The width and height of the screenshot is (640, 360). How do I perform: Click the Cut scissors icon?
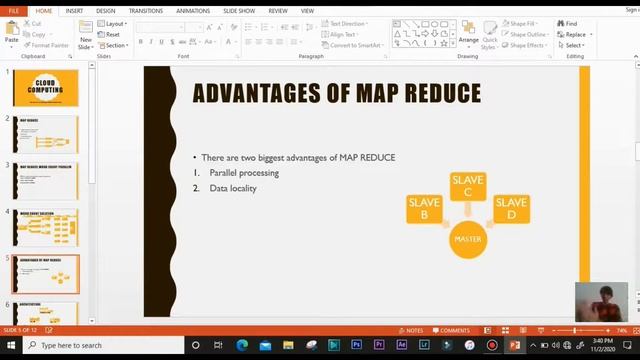point(27,24)
